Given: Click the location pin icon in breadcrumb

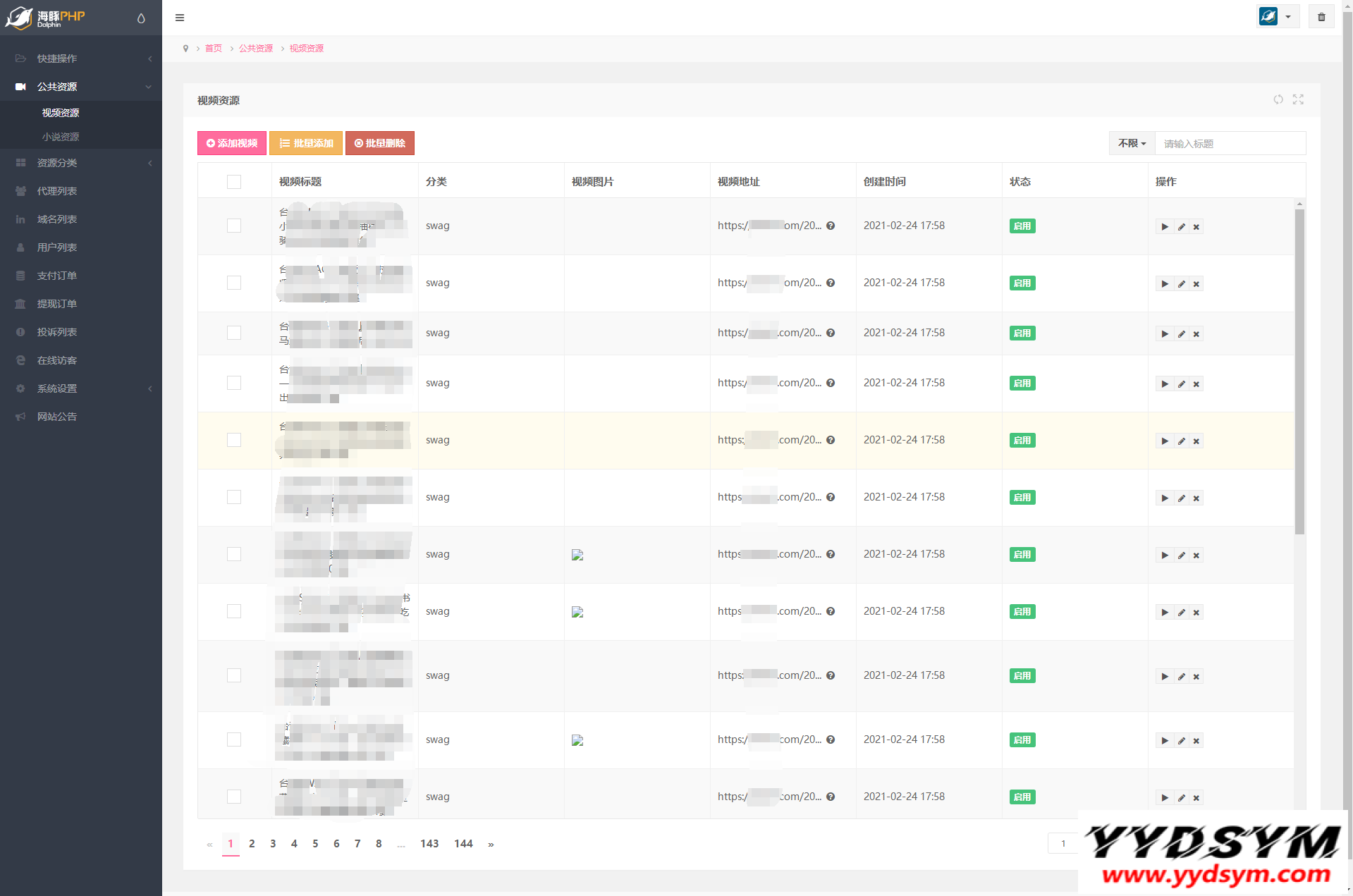Looking at the screenshot, I should (185, 49).
